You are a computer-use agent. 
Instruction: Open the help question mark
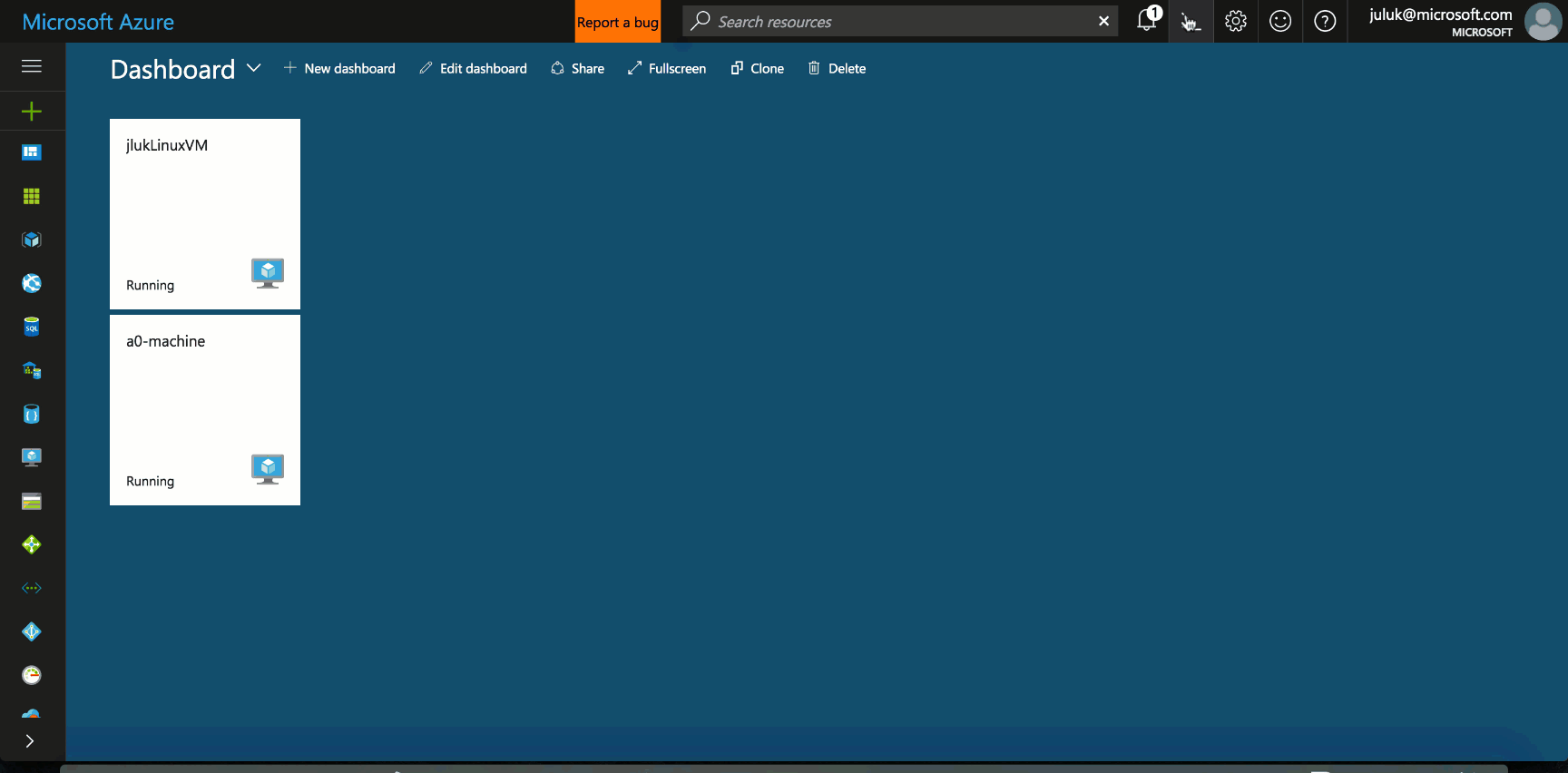[x=1325, y=21]
